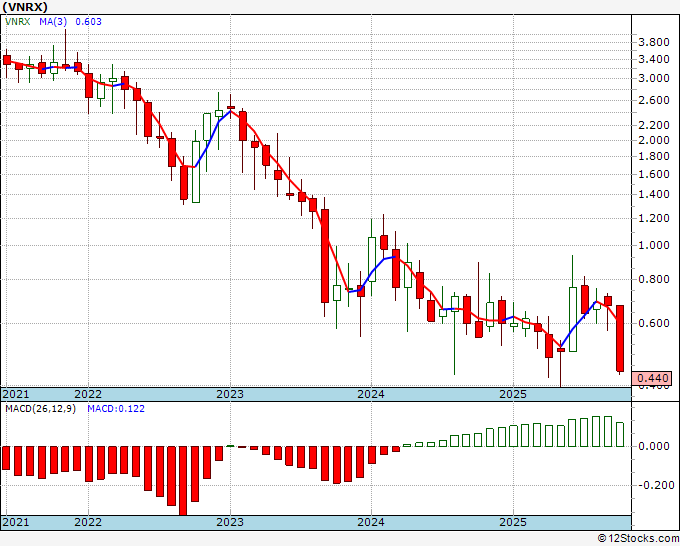Click the 1.200 price axis label
The width and height of the screenshot is (680, 546).
coord(654,218)
